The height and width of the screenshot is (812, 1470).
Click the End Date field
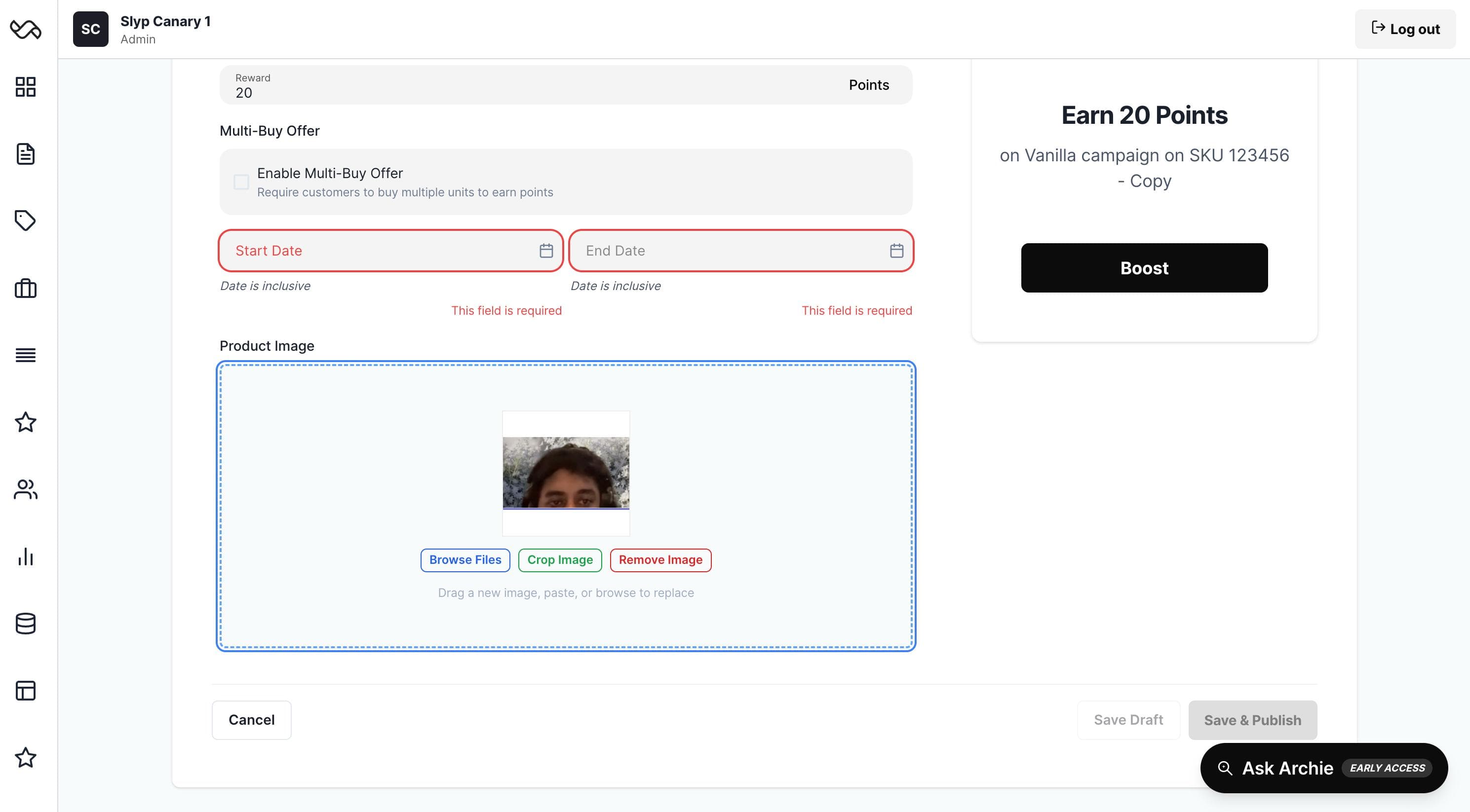click(741, 250)
